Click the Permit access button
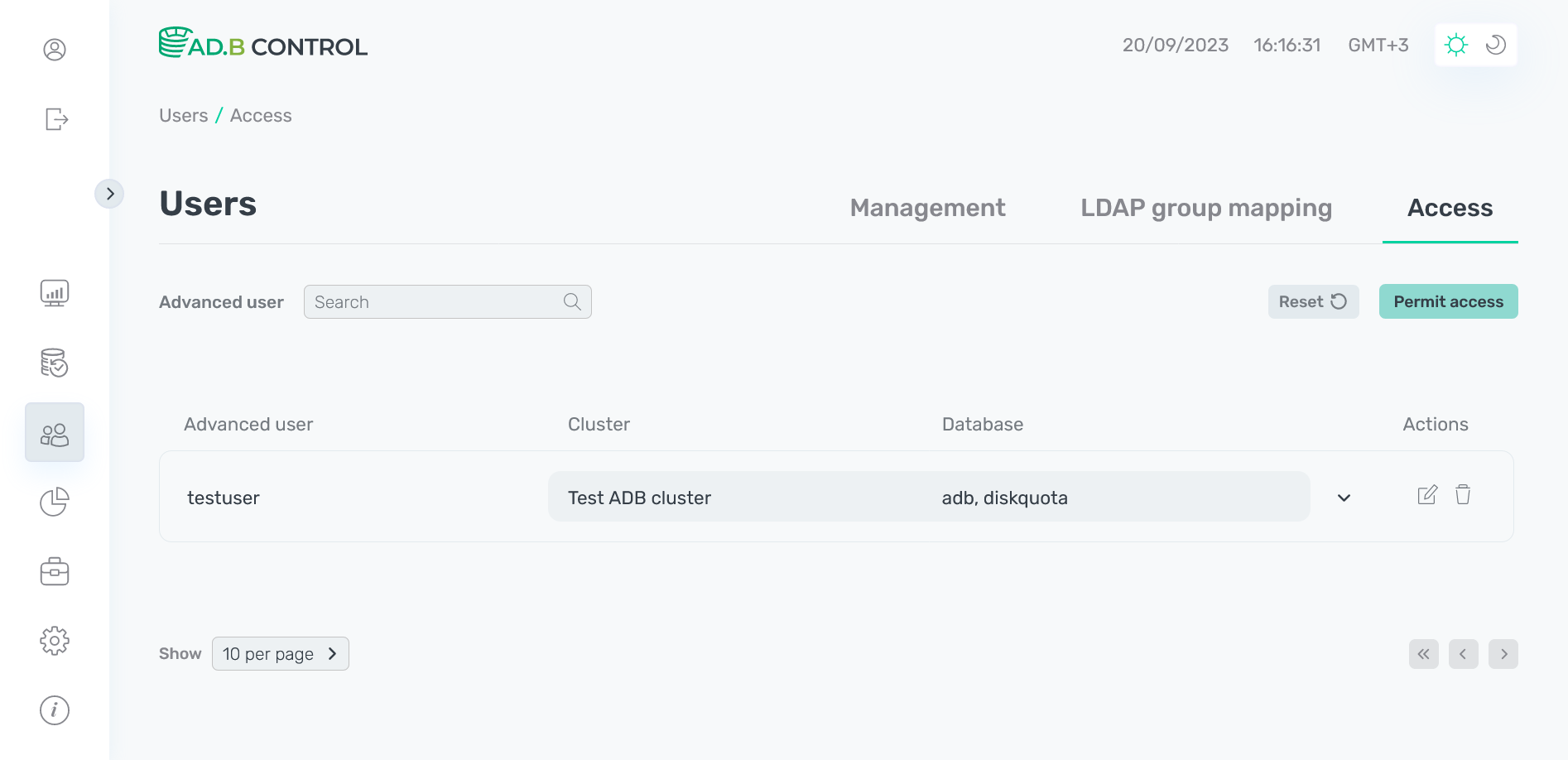The image size is (1568, 760). coord(1448,302)
